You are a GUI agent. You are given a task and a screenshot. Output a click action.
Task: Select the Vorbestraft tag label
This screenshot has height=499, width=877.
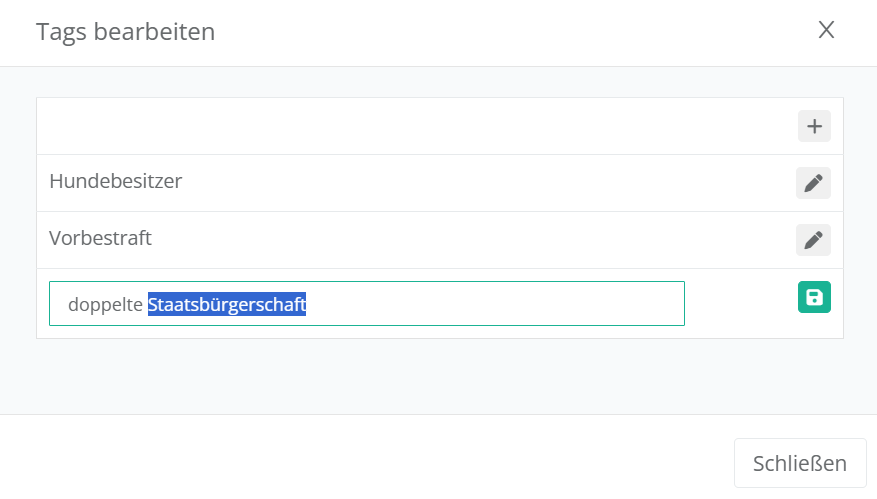[100, 239]
